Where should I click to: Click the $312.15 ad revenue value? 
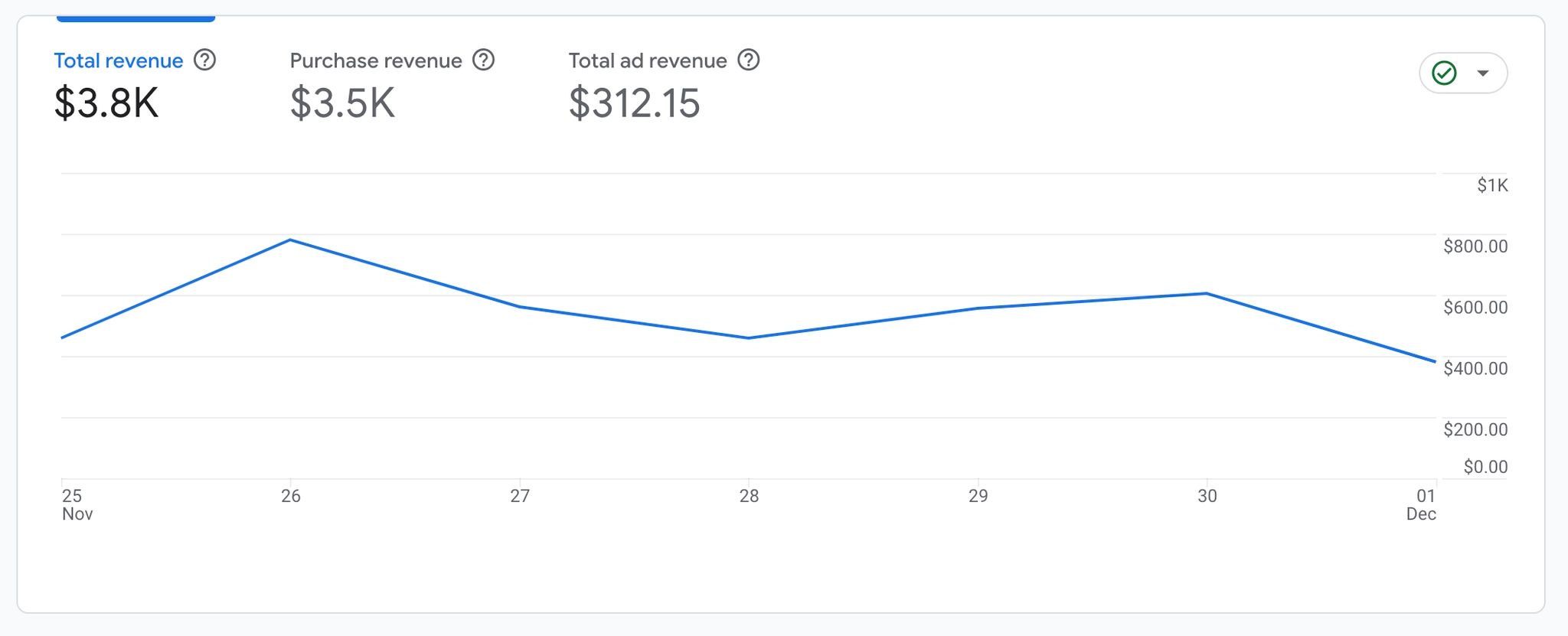[634, 103]
